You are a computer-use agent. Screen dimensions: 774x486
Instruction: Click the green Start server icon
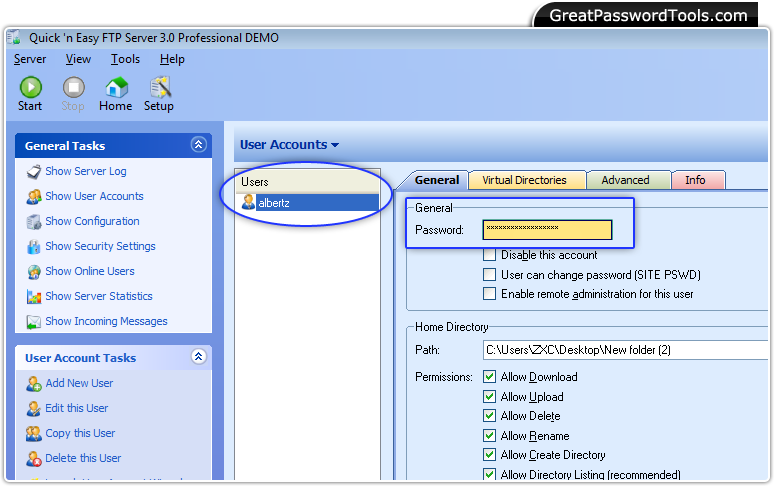coord(31,87)
